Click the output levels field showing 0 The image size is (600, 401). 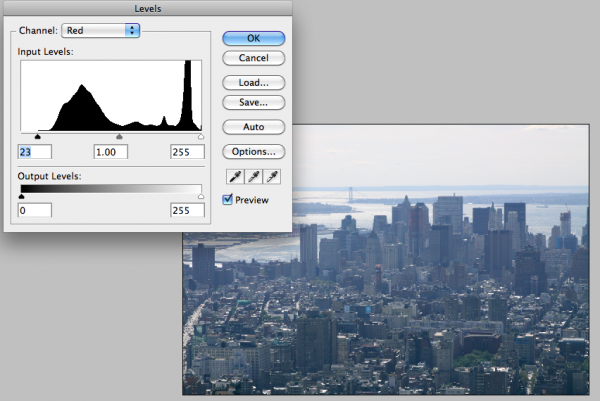[35, 212]
